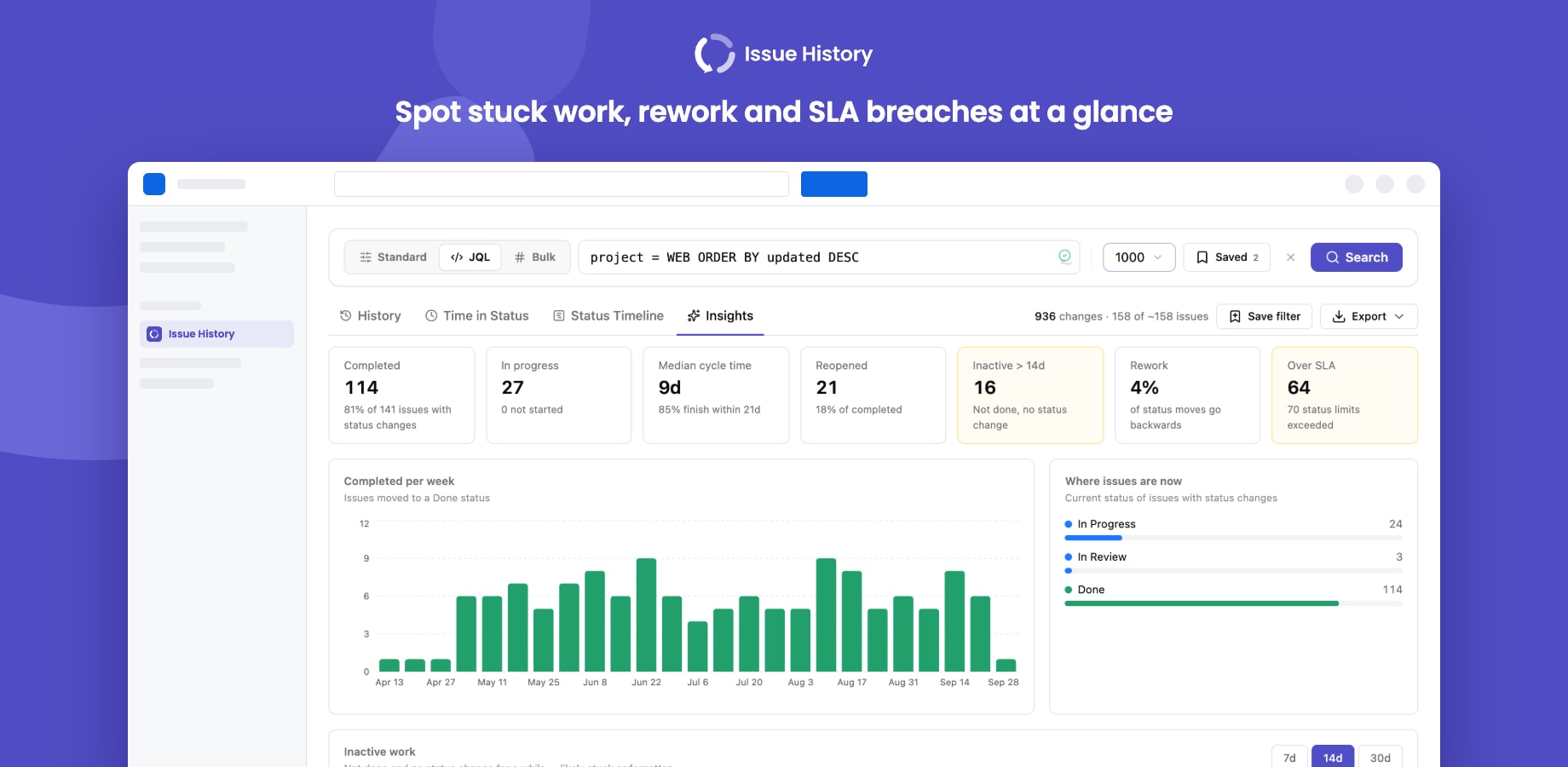Expand the Export options chevron
1568x767 pixels.
[1399, 316]
